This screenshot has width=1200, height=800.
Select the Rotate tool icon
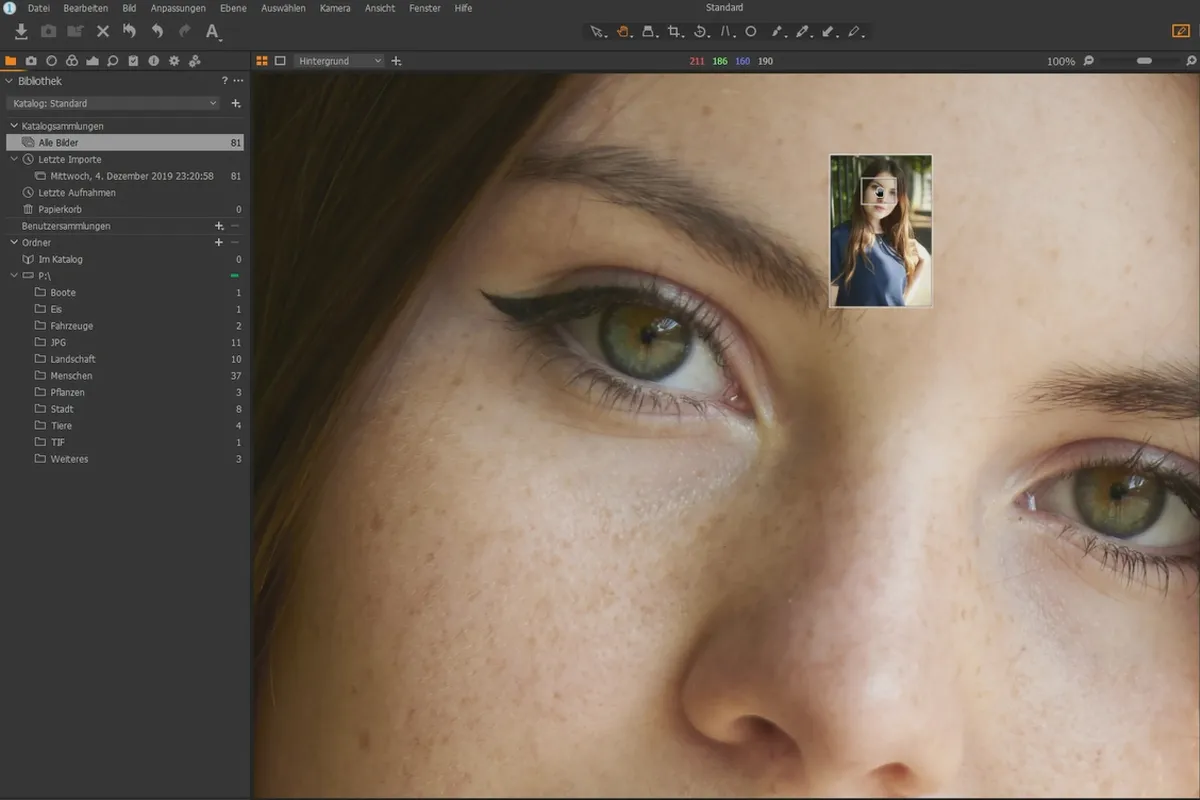tap(701, 32)
